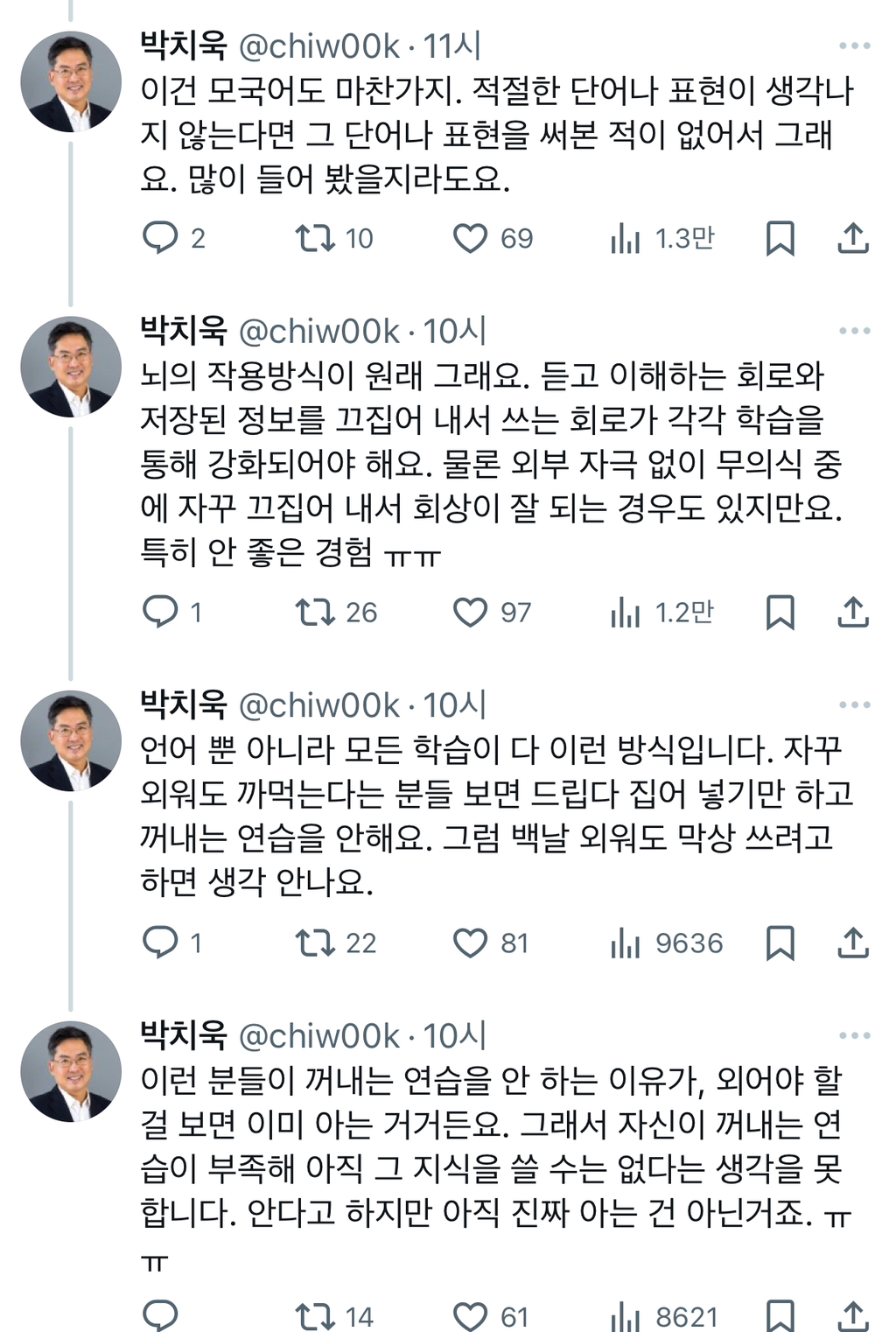
Task: Share the first tweet from 11시
Action: [x=852, y=238]
